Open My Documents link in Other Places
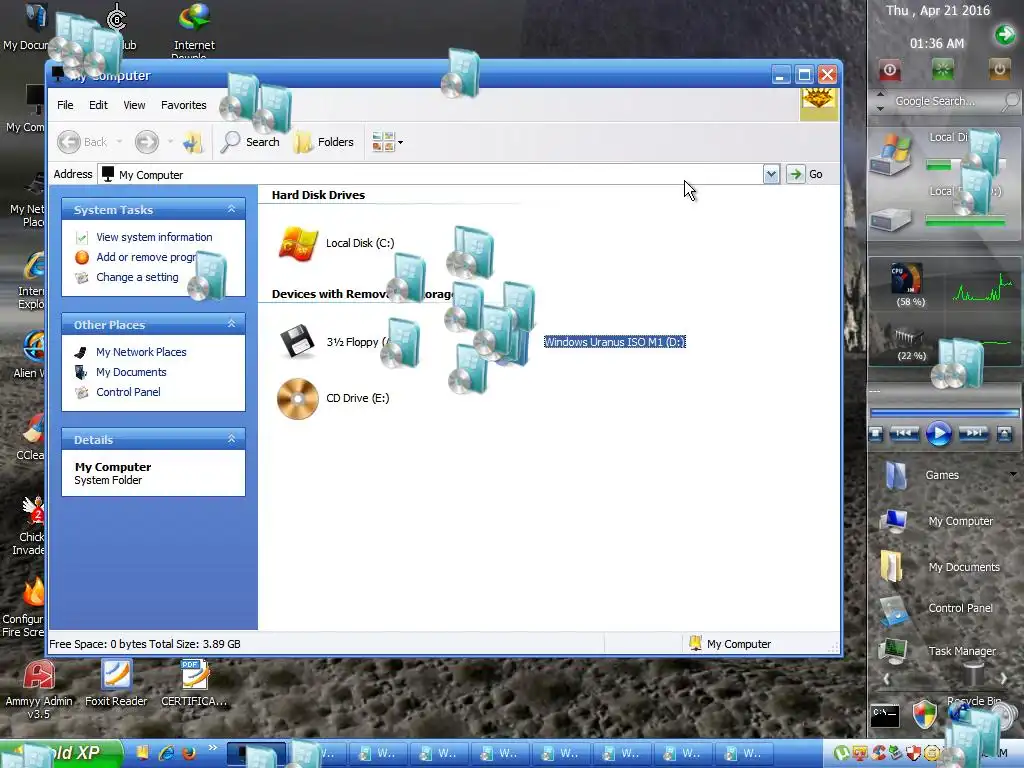Image resolution: width=1024 pixels, height=768 pixels. pos(131,372)
